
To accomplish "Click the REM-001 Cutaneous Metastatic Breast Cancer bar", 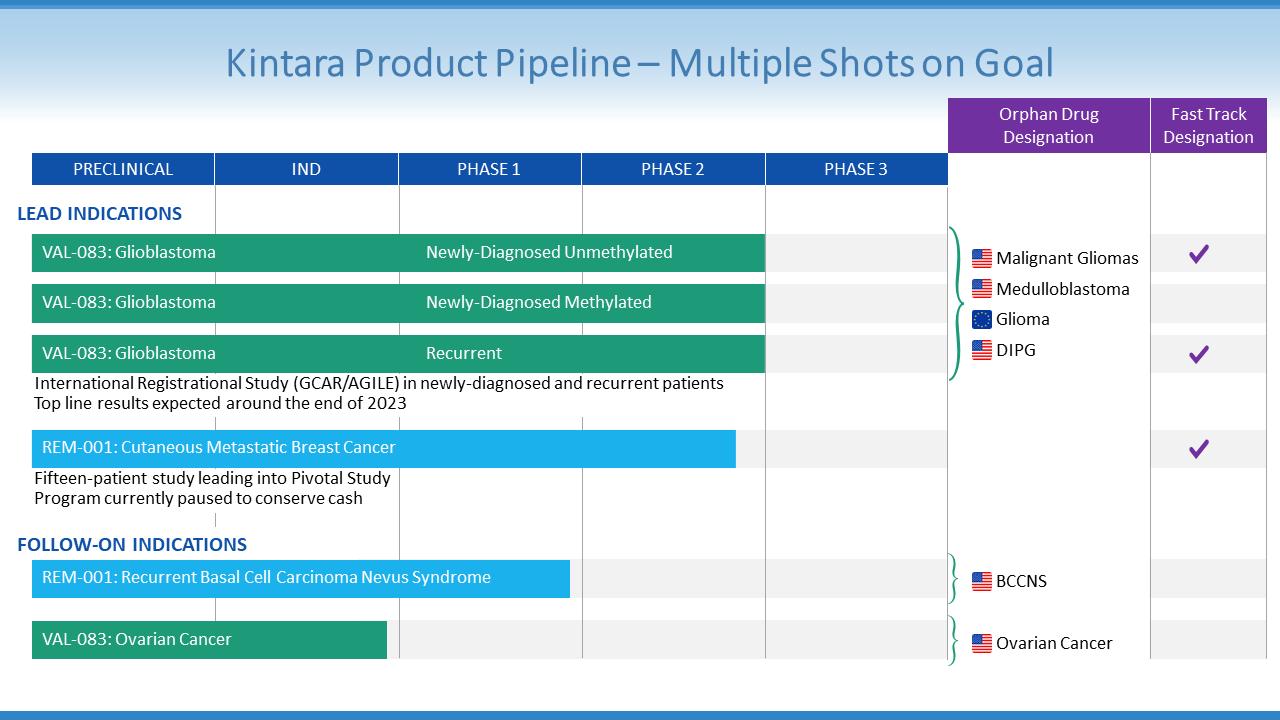I will (384, 449).
